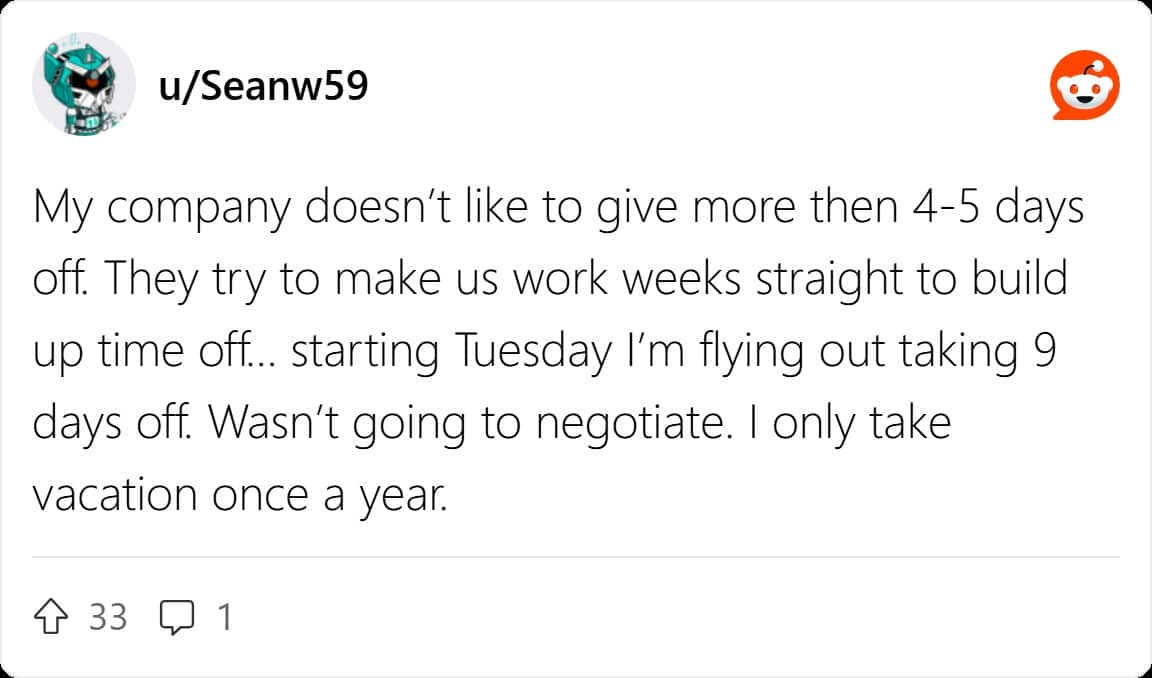Click the upvote arrow icon
This screenshot has width=1152, height=678.
point(51,617)
